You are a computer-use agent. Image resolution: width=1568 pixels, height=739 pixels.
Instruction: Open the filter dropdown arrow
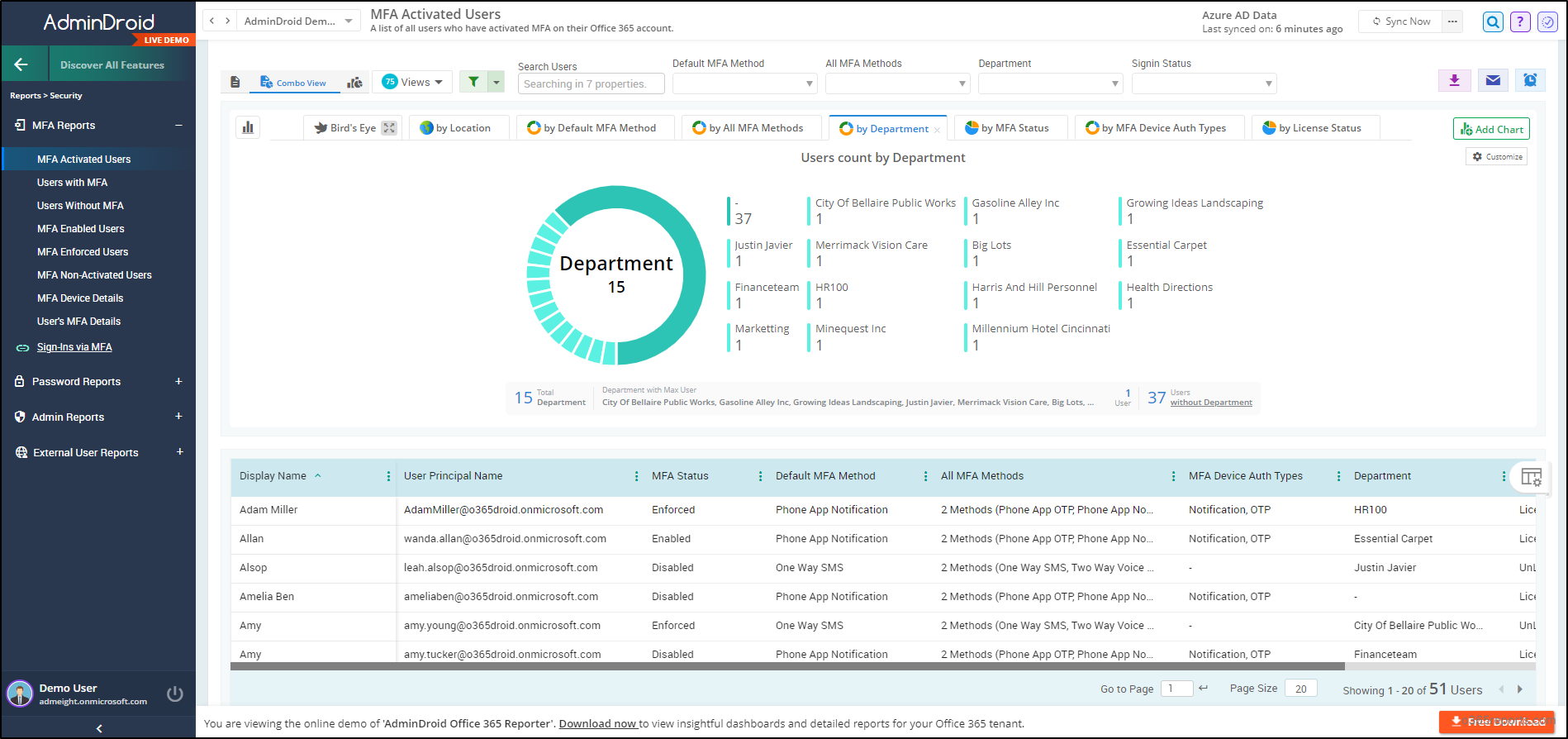[496, 82]
